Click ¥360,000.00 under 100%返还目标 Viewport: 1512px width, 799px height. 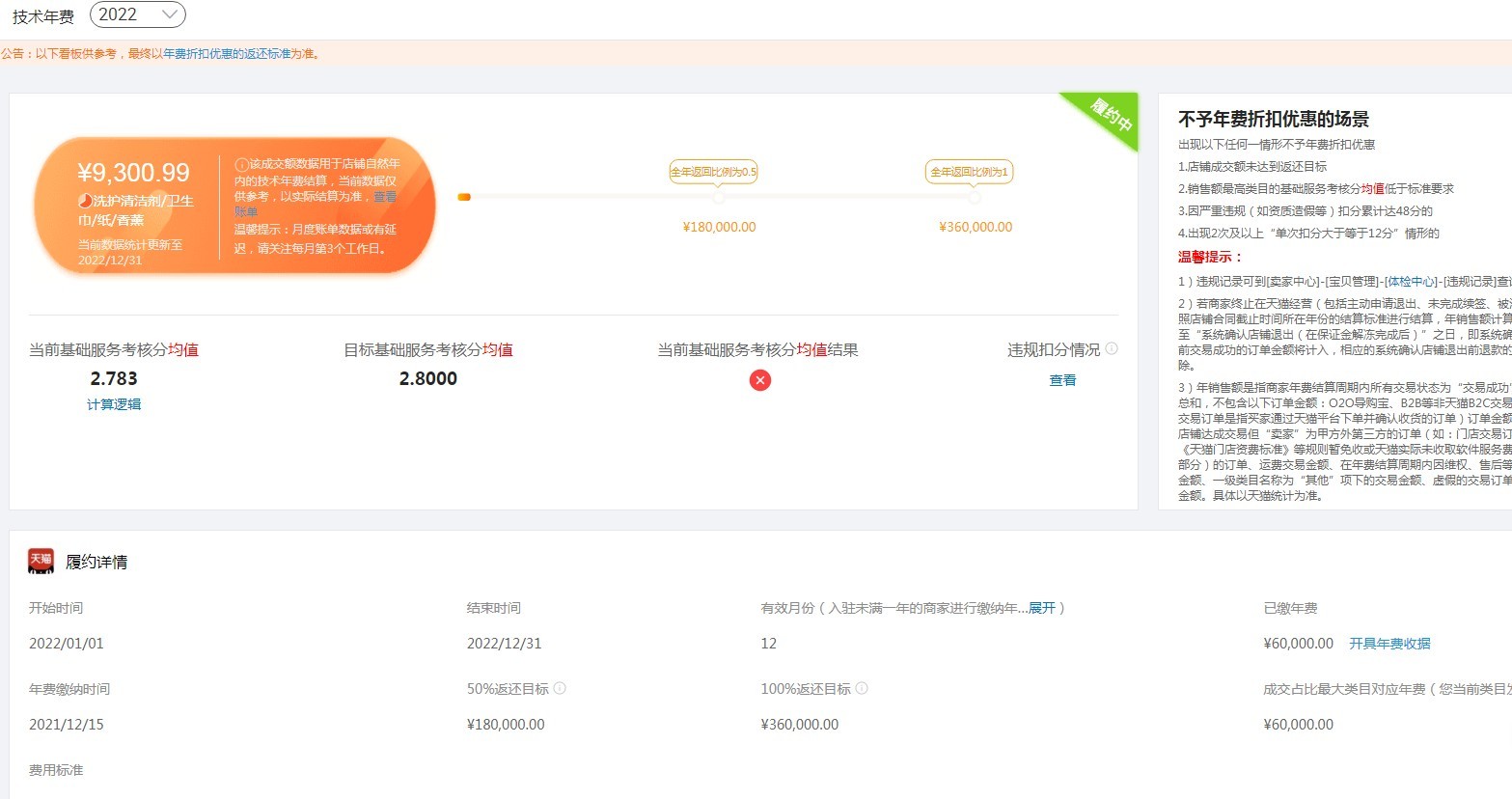[x=800, y=725]
